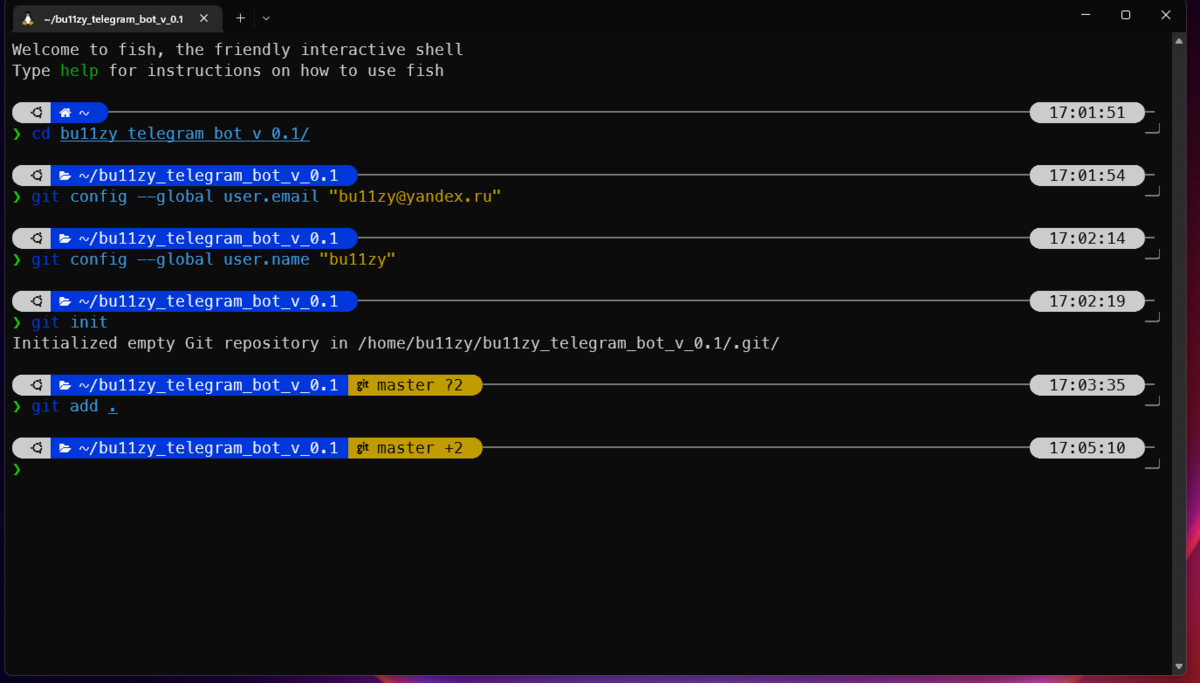
Task: Click the Linux penguin icon in the tab
Action: [x=28, y=19]
